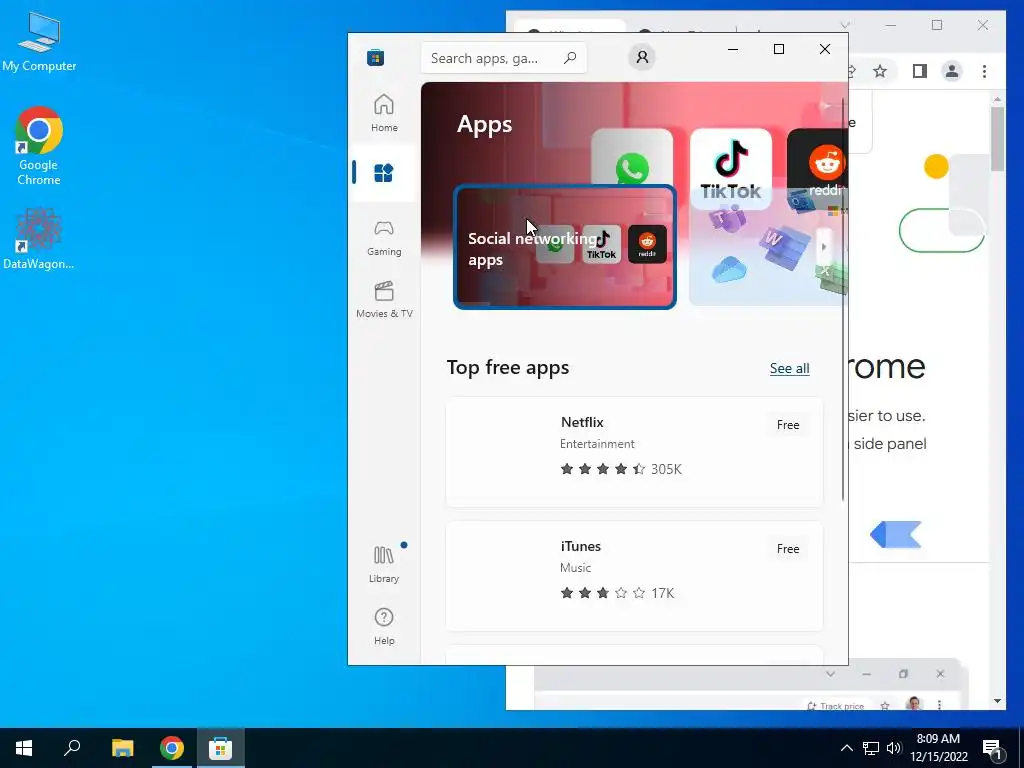Switch to Chrome from taskbar

click(x=172, y=748)
